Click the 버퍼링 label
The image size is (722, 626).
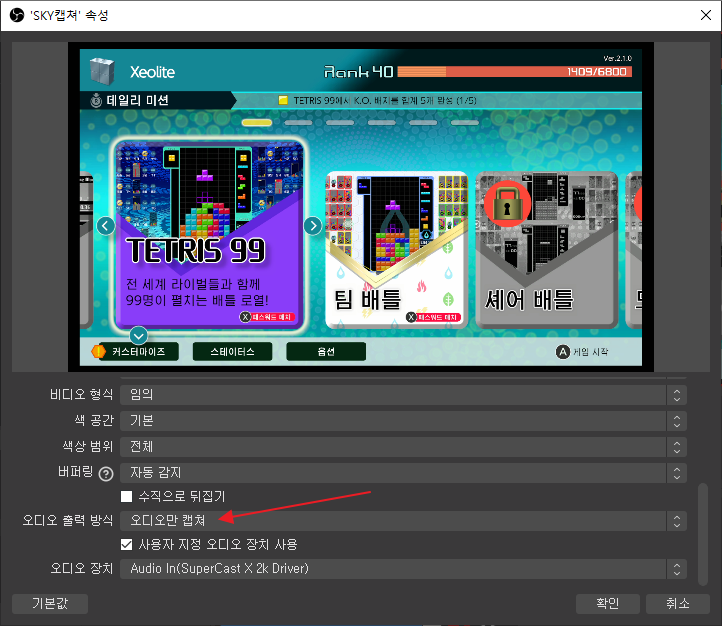[76, 472]
